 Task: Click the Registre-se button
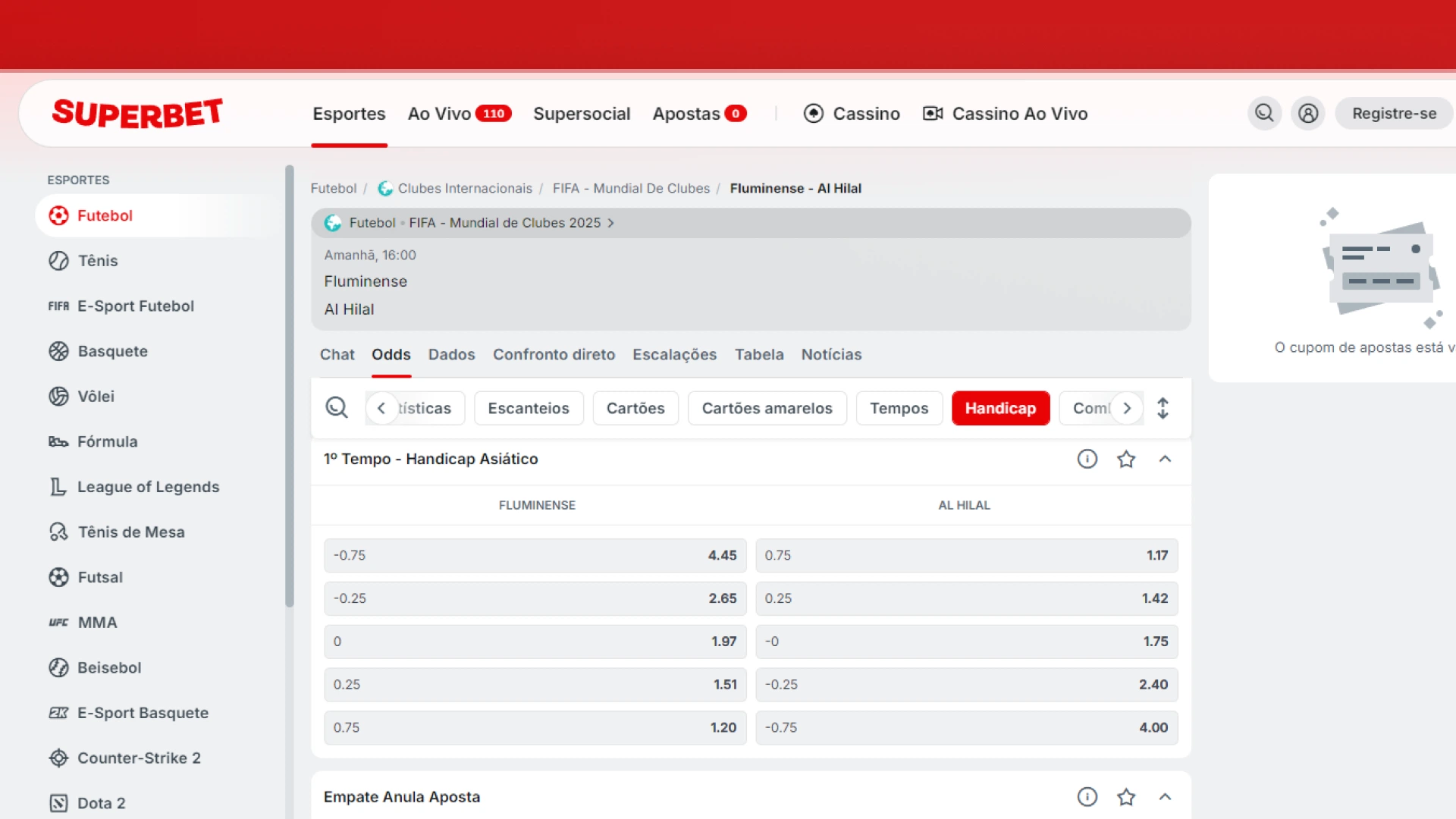(1394, 113)
